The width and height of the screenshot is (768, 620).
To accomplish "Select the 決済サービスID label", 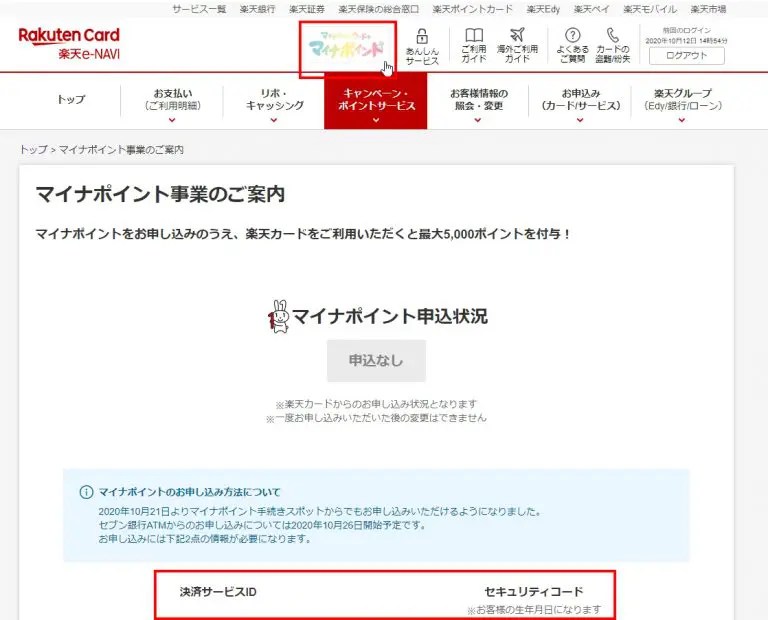I will tap(218, 592).
